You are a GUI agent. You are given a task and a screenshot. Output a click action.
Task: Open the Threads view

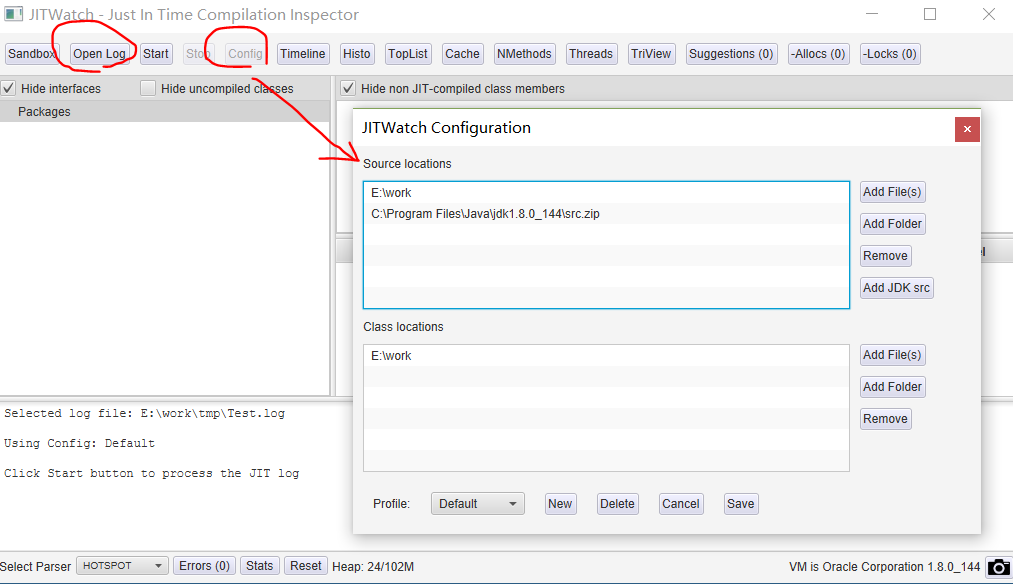pyautogui.click(x=590, y=54)
